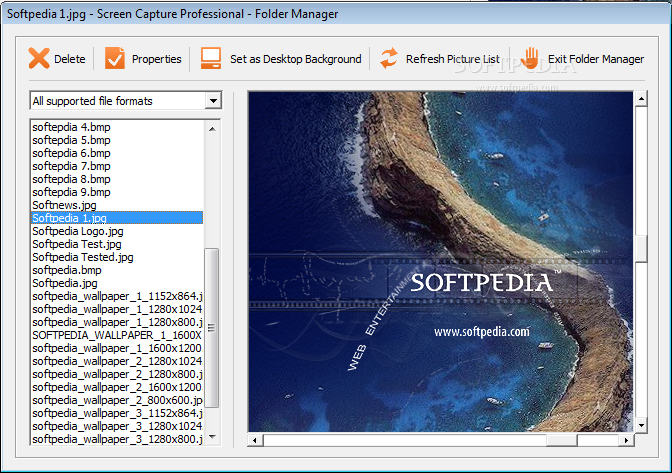Image resolution: width=672 pixels, height=473 pixels.
Task: Select softpedia_wallpaper_2_1600x1200 file
Action: [117, 387]
